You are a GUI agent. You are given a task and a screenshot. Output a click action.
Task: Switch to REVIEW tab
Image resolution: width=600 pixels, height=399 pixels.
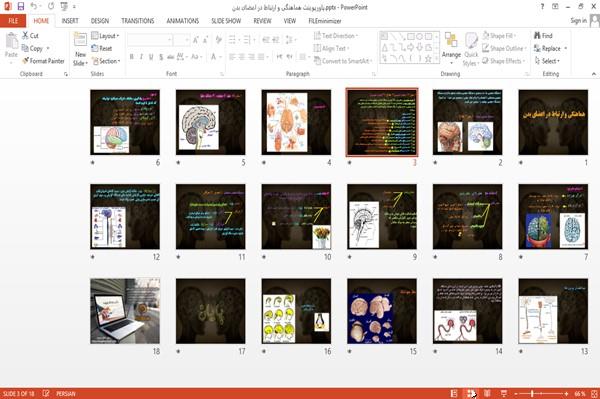(262, 21)
